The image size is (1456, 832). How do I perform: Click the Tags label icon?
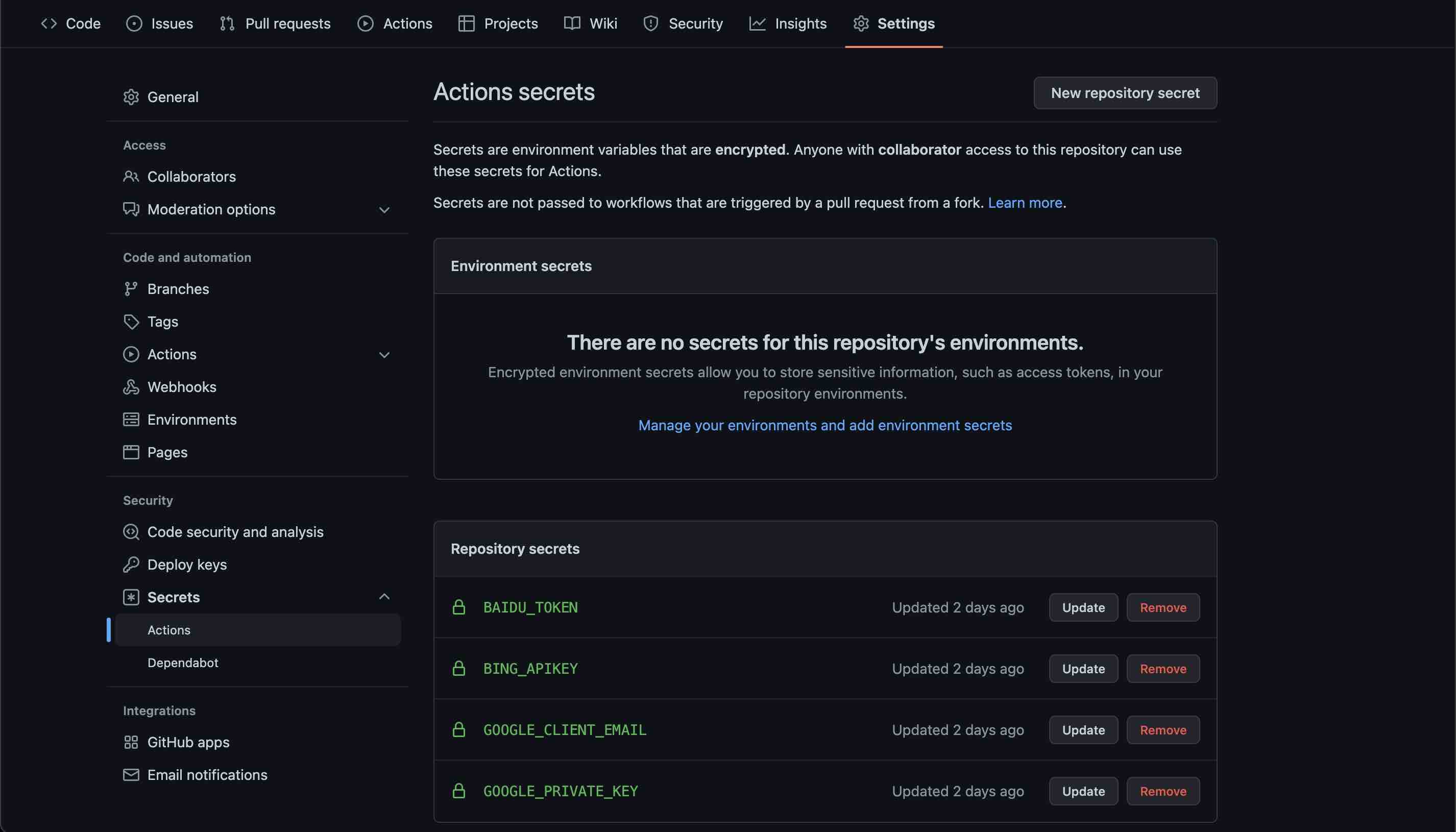(131, 322)
